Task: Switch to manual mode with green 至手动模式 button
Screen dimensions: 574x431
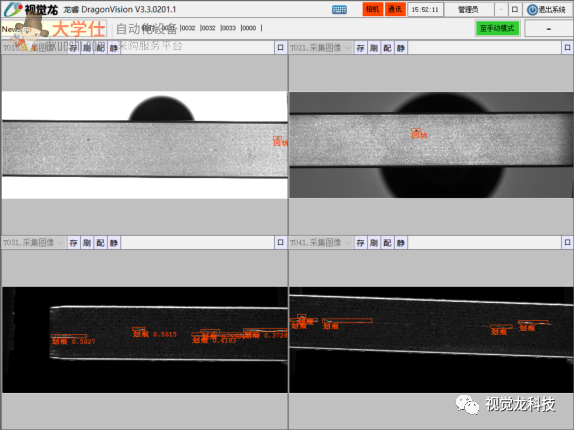Action: click(x=497, y=28)
